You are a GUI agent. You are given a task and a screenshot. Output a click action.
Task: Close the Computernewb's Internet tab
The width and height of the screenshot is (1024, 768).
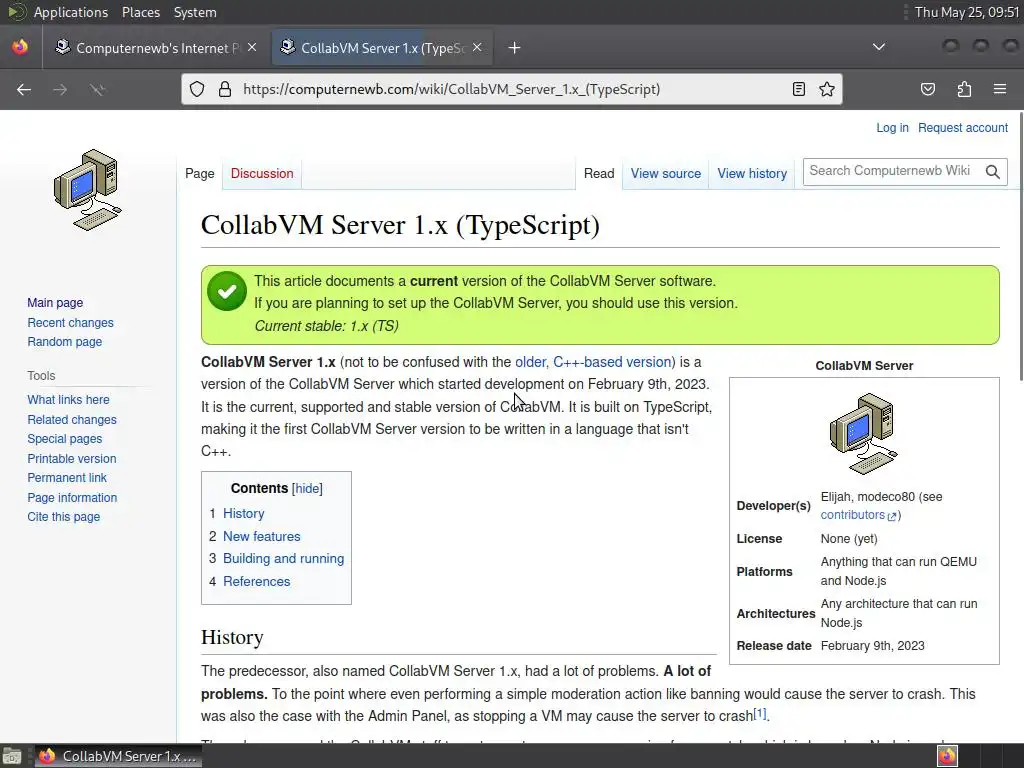pyautogui.click(x=252, y=47)
